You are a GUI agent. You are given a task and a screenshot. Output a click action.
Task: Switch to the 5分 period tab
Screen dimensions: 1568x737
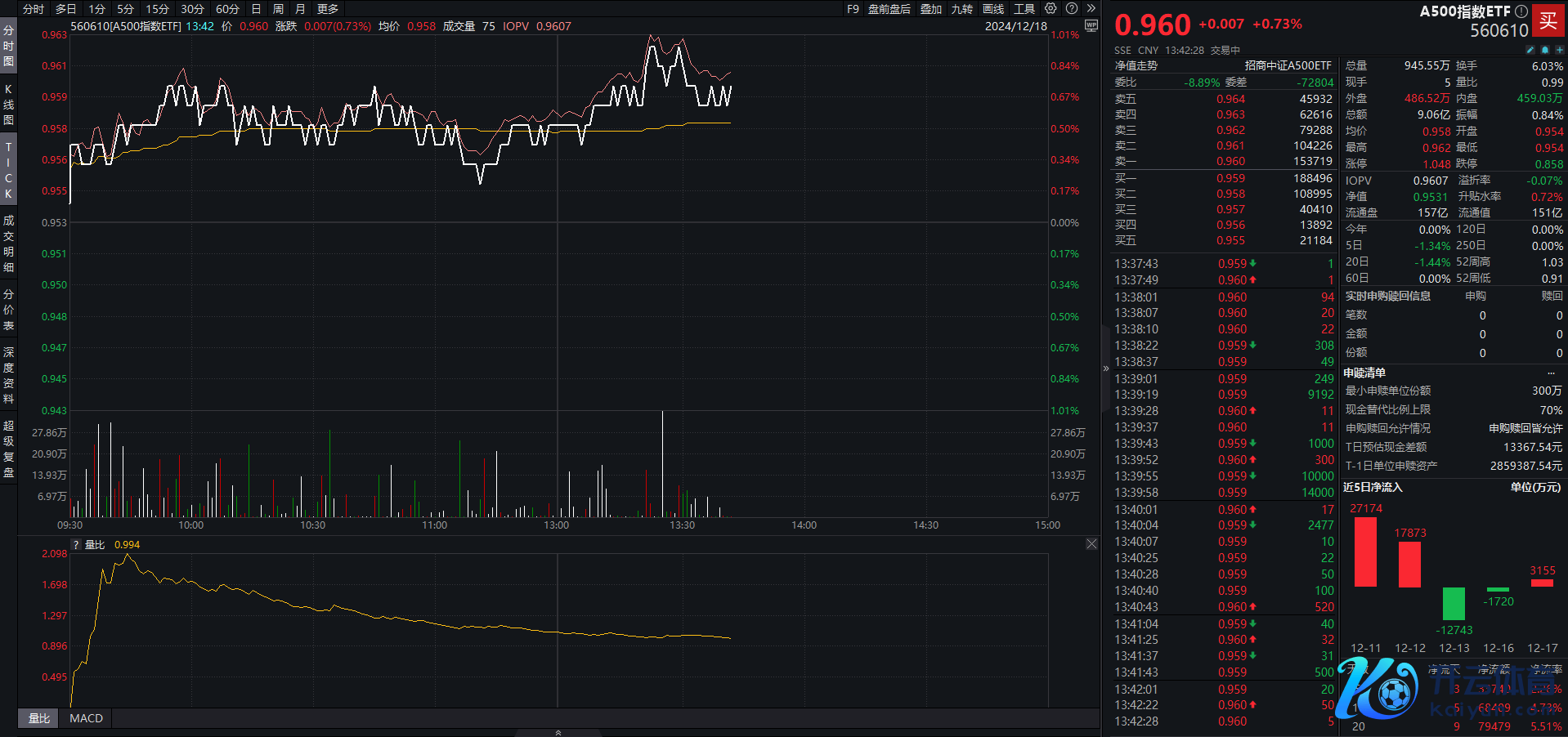coord(125,9)
